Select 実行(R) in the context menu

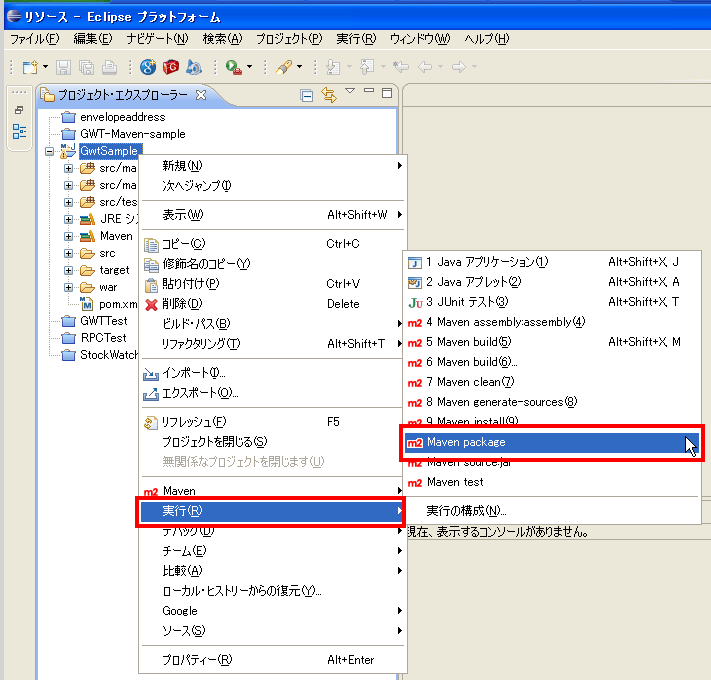pos(272,511)
